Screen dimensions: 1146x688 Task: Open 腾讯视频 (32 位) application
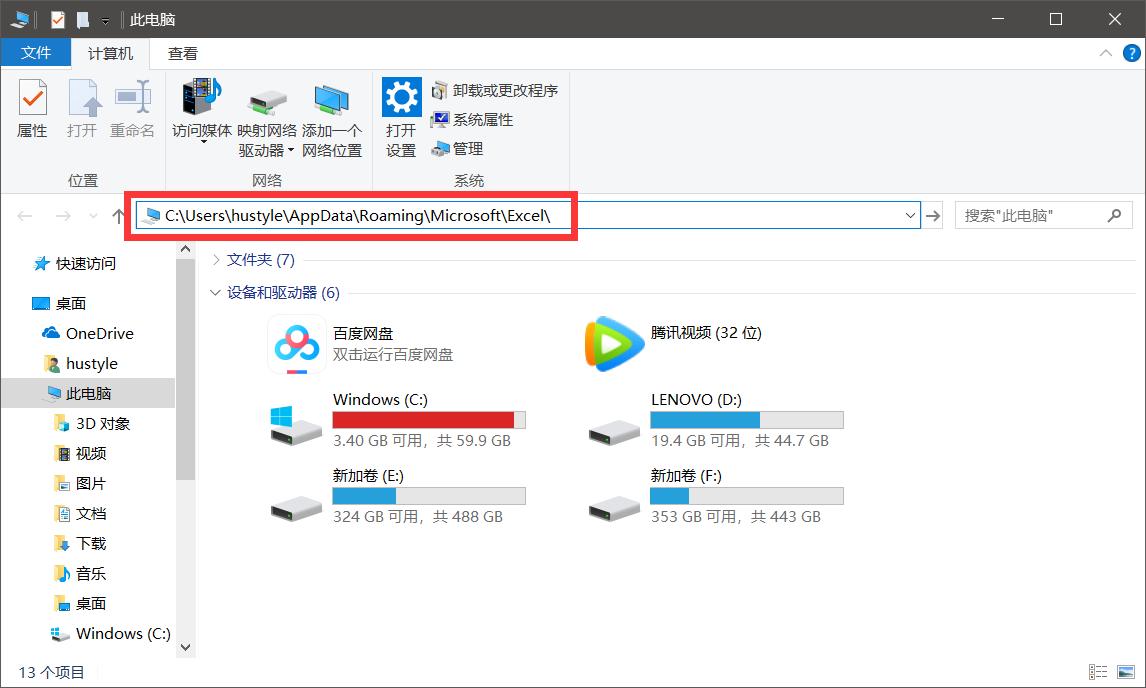[614, 341]
